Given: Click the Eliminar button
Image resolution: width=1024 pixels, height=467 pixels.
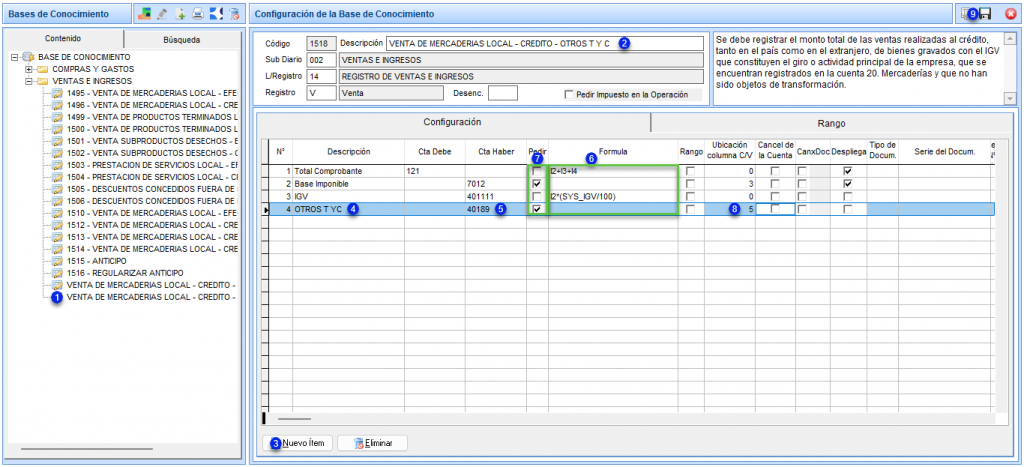Looking at the screenshot, I should pos(372,443).
